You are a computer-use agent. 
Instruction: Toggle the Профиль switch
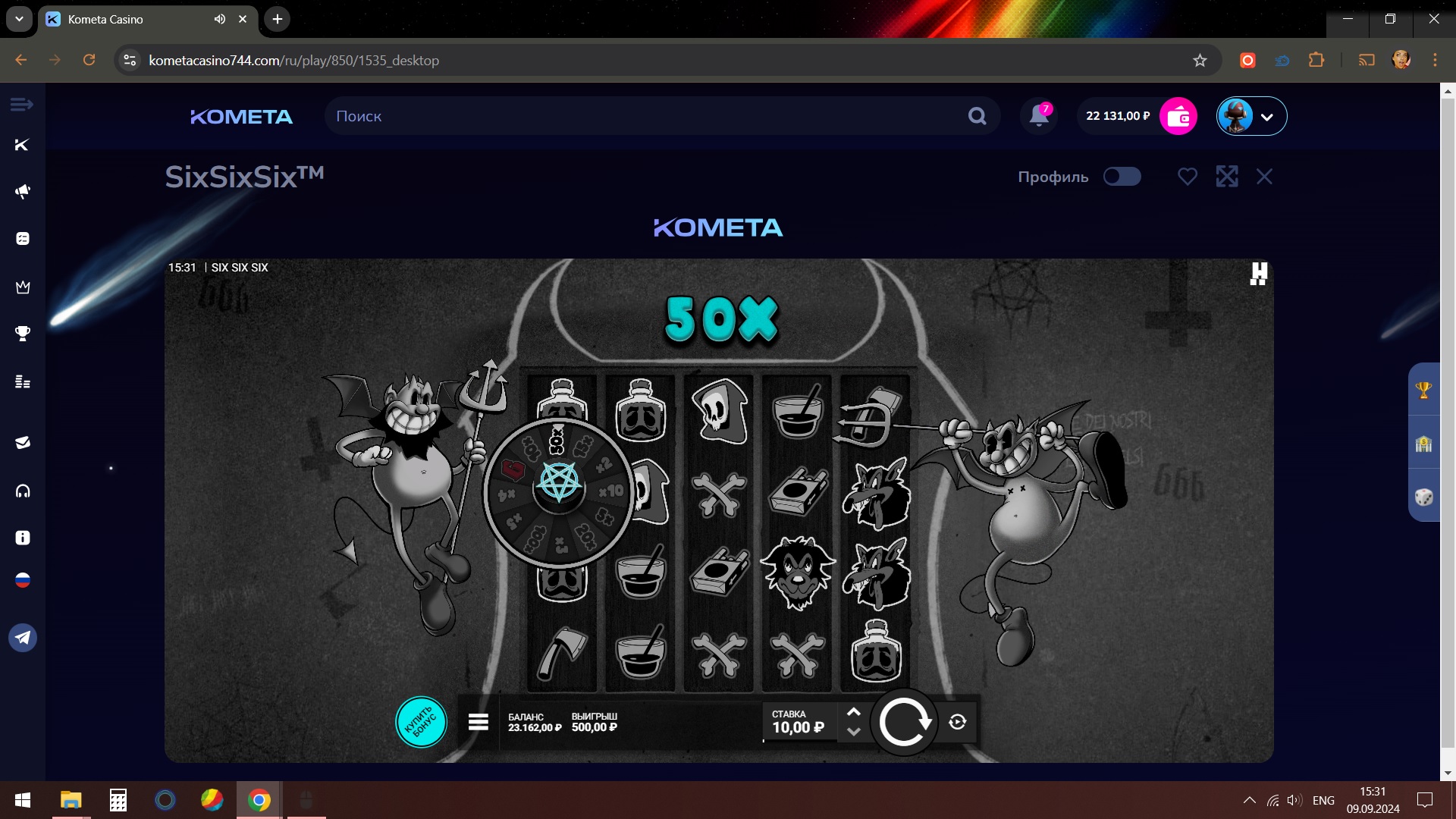point(1122,177)
